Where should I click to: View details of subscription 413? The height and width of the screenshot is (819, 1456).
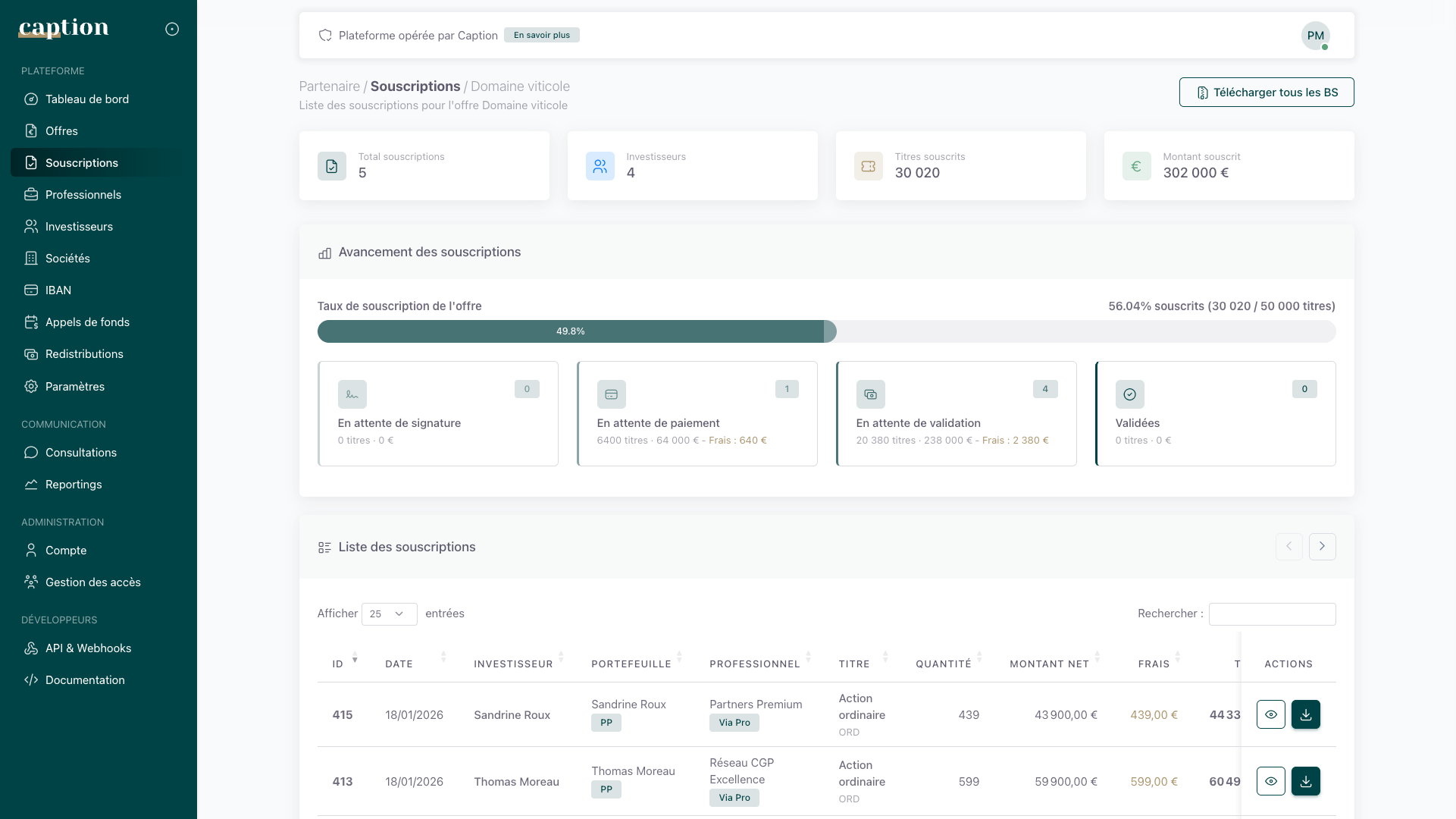(1270, 781)
